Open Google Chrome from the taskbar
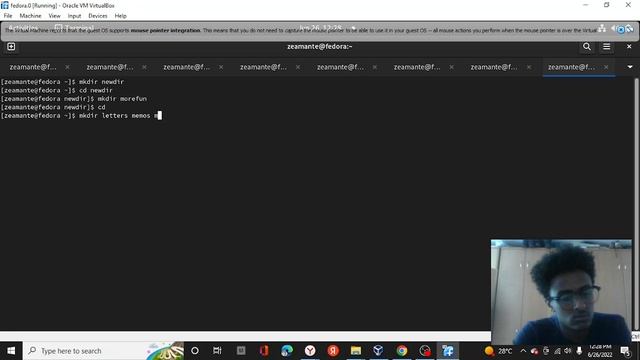Image resolution: width=640 pixels, height=360 pixels. coord(402,351)
